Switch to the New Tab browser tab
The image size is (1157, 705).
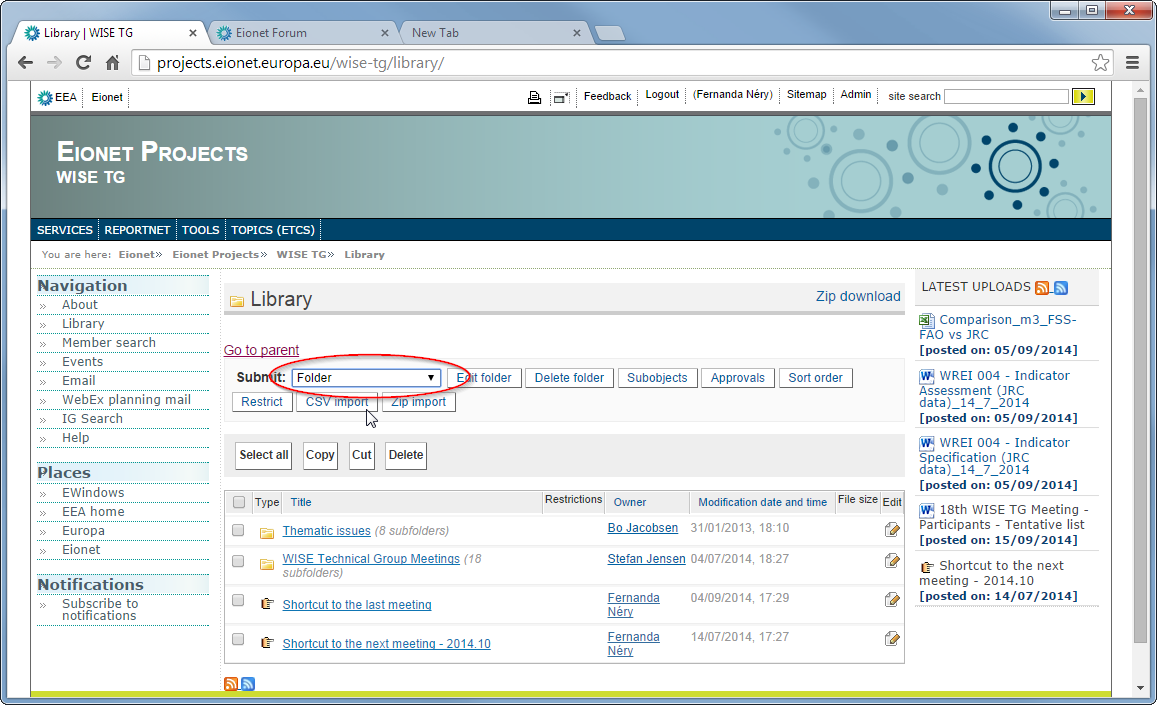click(x=494, y=32)
